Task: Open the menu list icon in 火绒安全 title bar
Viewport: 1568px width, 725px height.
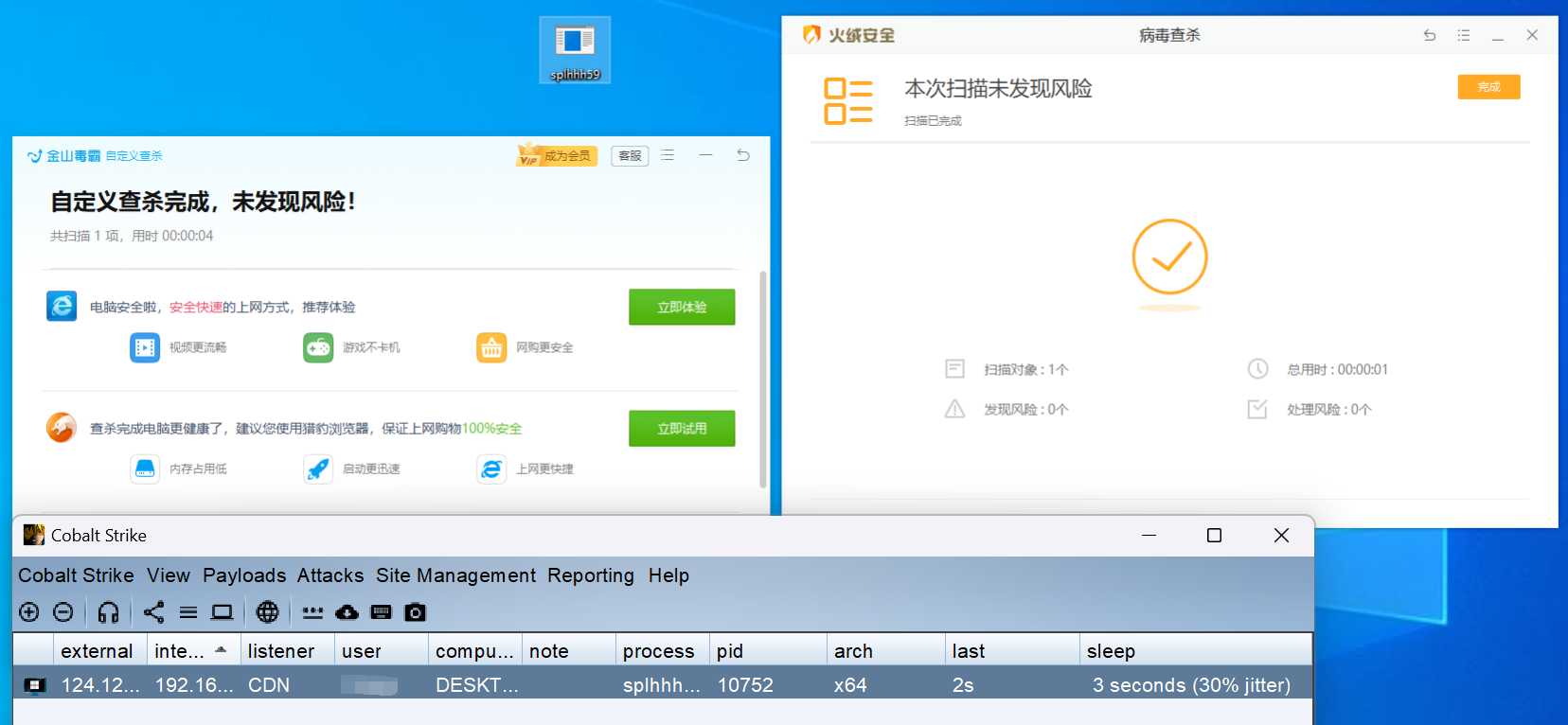Action: click(x=1464, y=35)
